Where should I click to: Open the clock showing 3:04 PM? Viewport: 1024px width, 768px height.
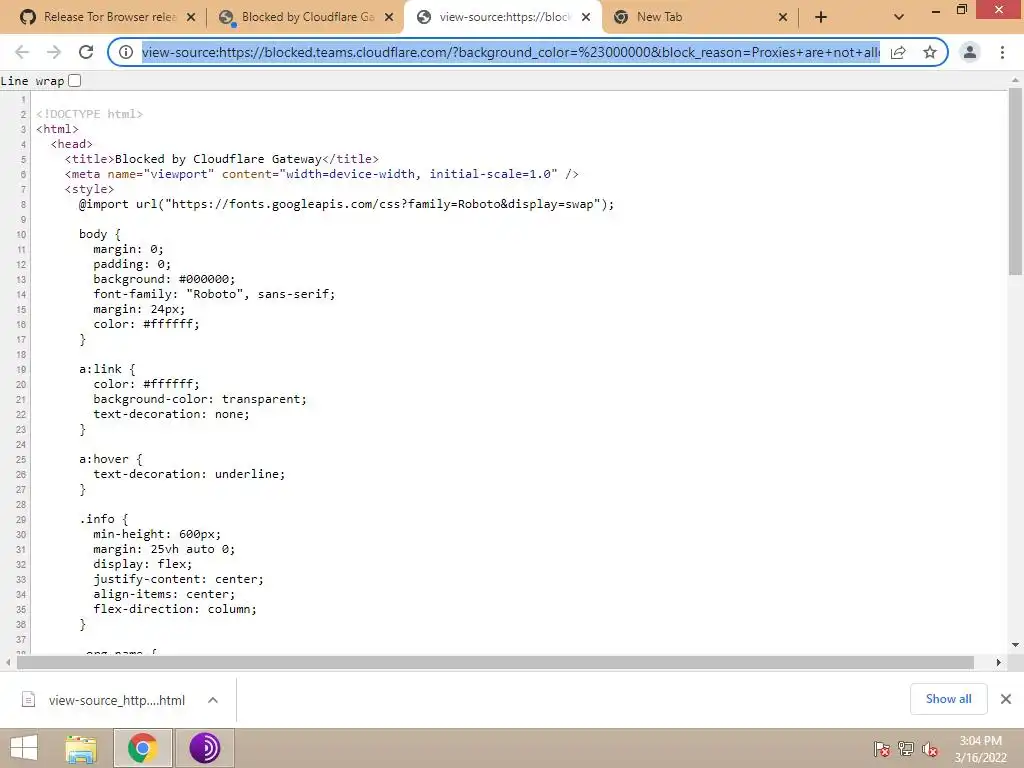pyautogui.click(x=980, y=748)
